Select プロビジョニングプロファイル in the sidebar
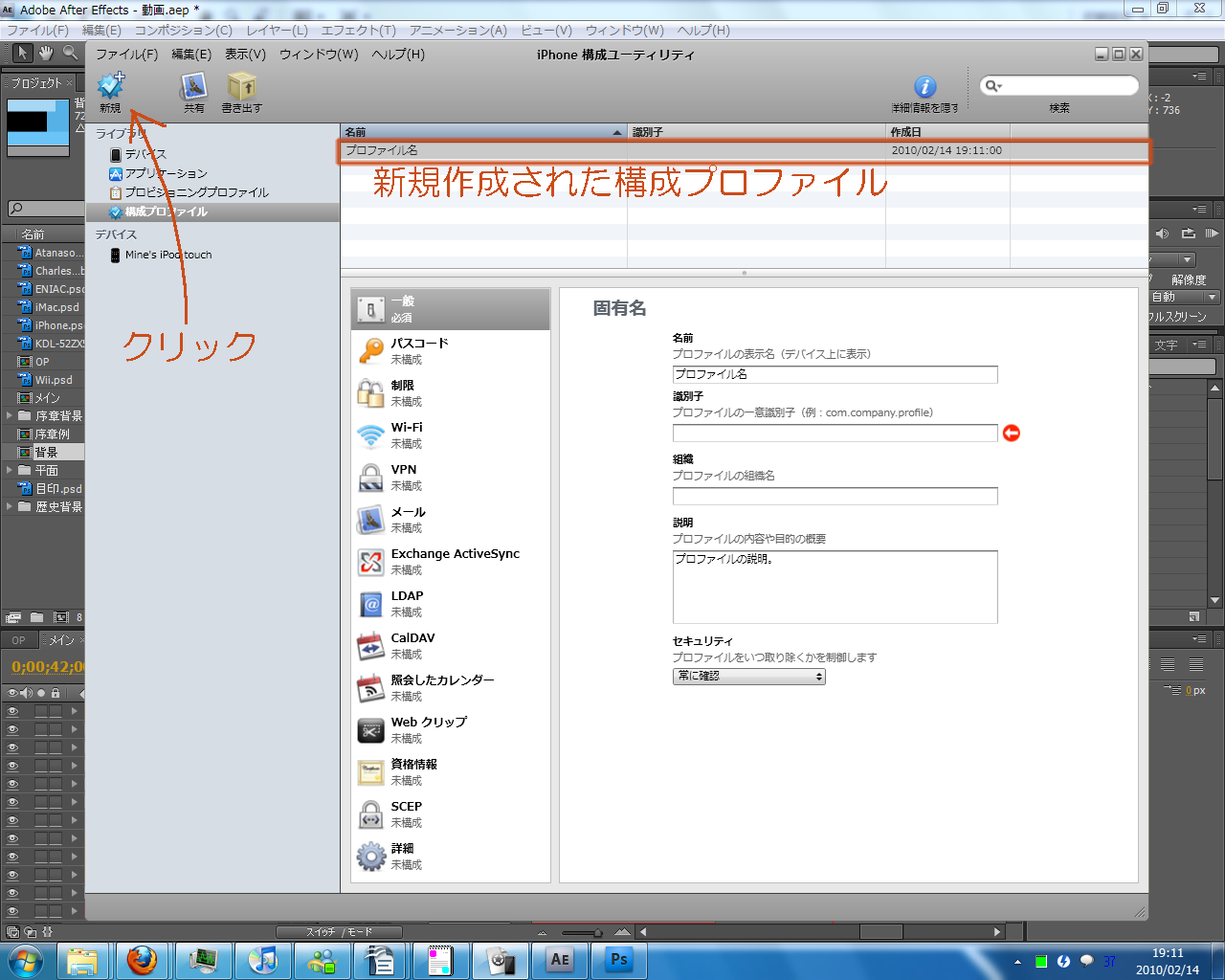Image resolution: width=1225 pixels, height=980 pixels. coord(196,192)
